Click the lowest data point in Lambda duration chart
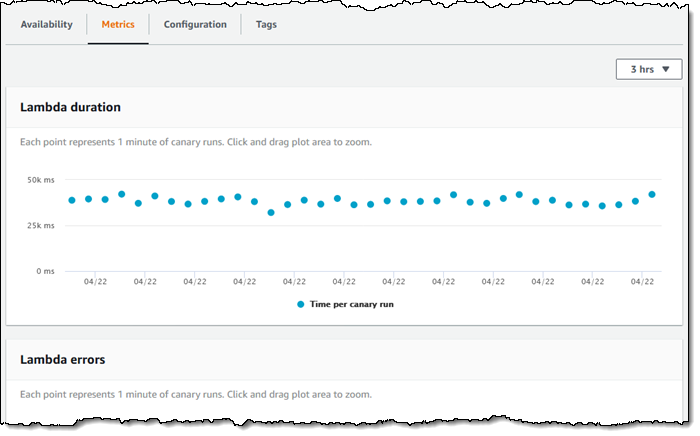700x436 pixels. [271, 212]
